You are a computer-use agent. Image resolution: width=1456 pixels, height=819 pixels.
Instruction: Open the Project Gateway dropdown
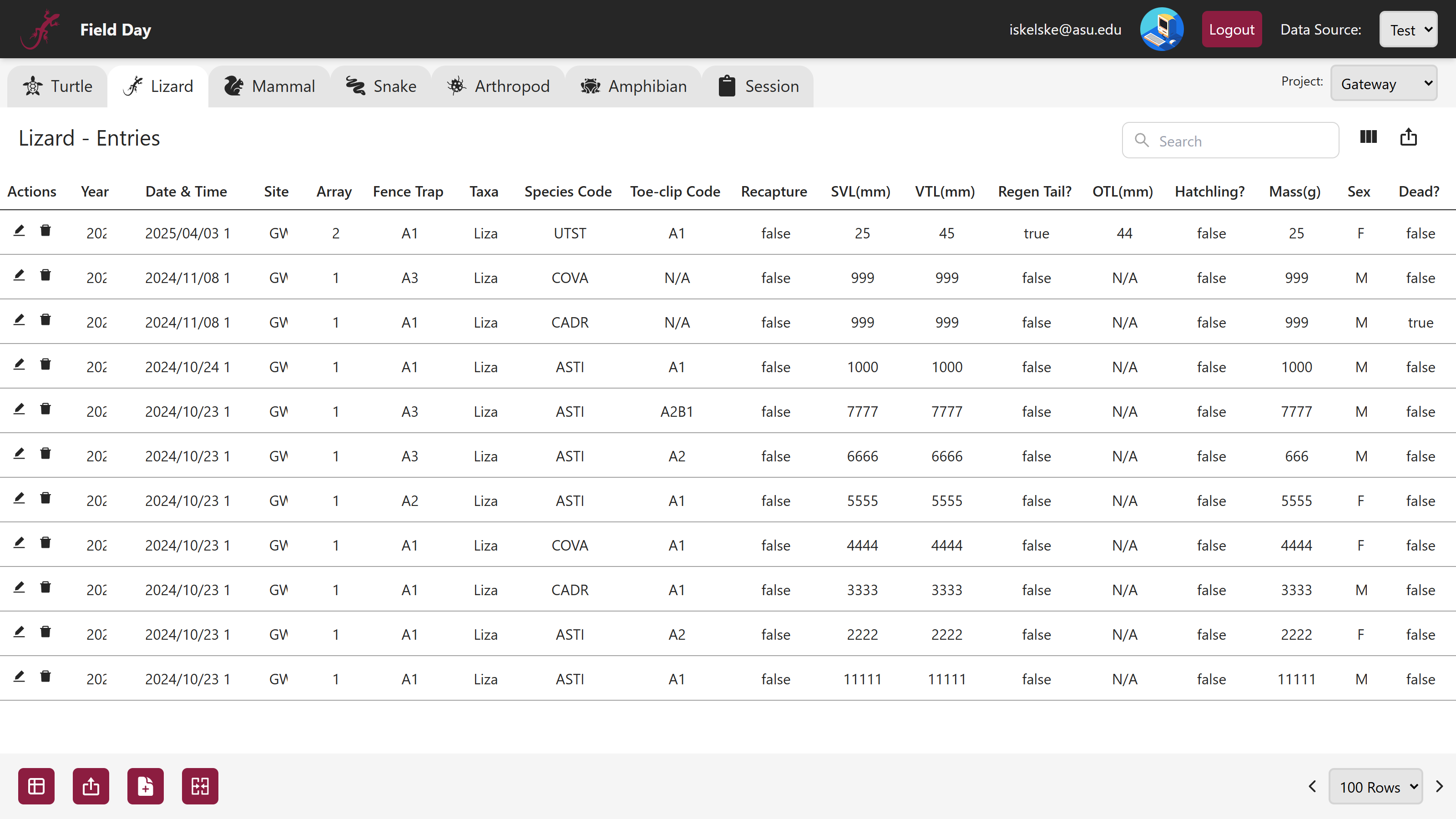(x=1384, y=83)
